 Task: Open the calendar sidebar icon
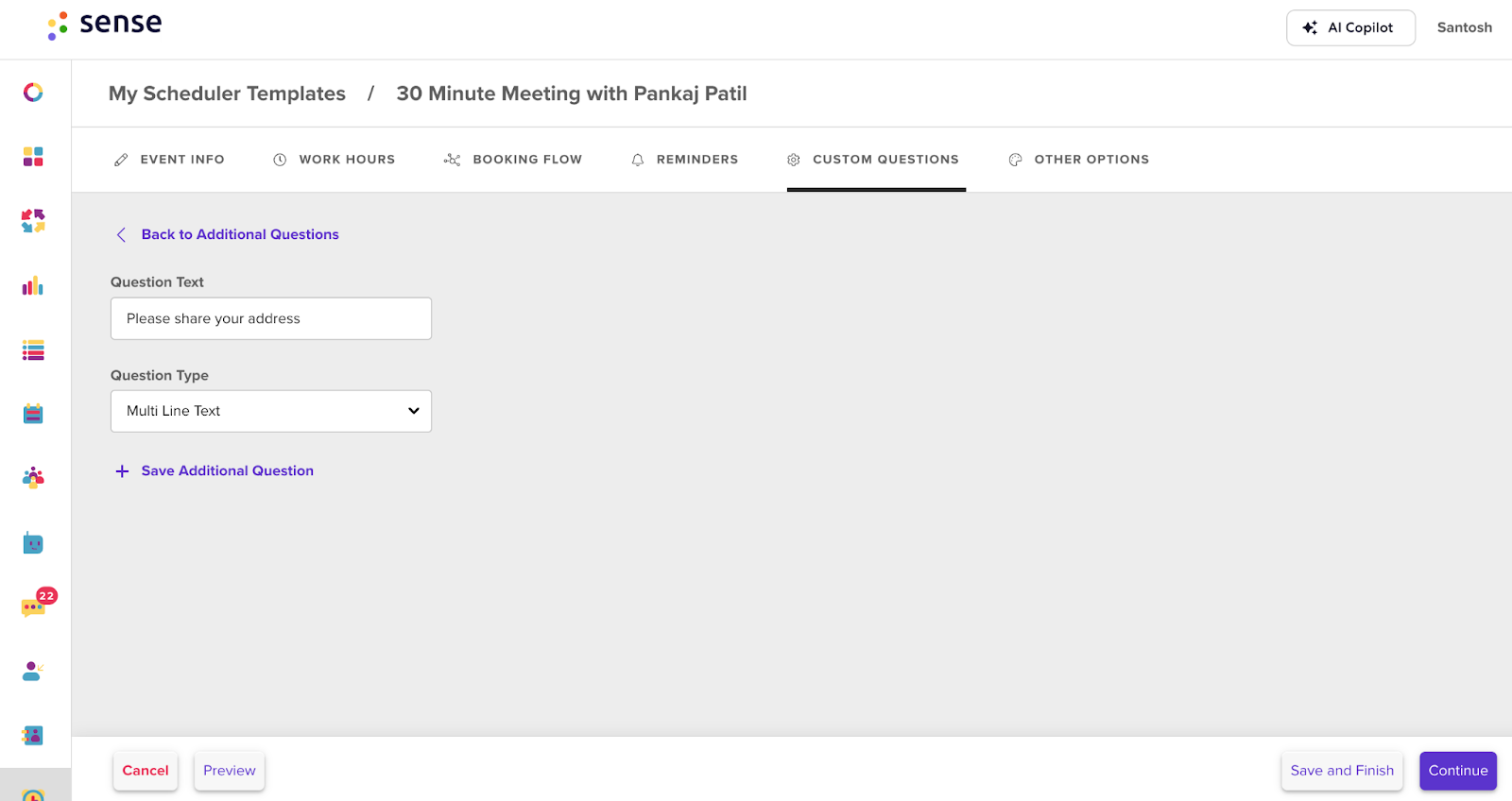[x=33, y=414]
